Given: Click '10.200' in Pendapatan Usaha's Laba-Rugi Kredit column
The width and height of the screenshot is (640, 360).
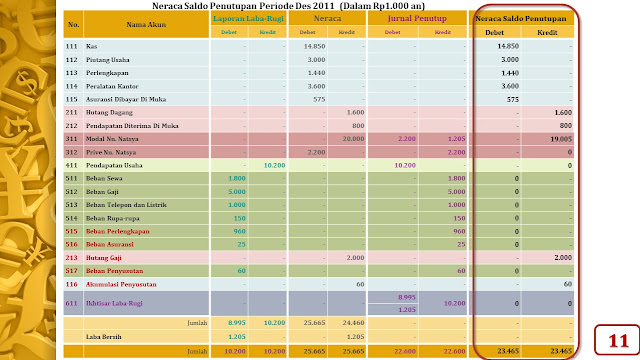Looking at the screenshot, I should (274, 165).
